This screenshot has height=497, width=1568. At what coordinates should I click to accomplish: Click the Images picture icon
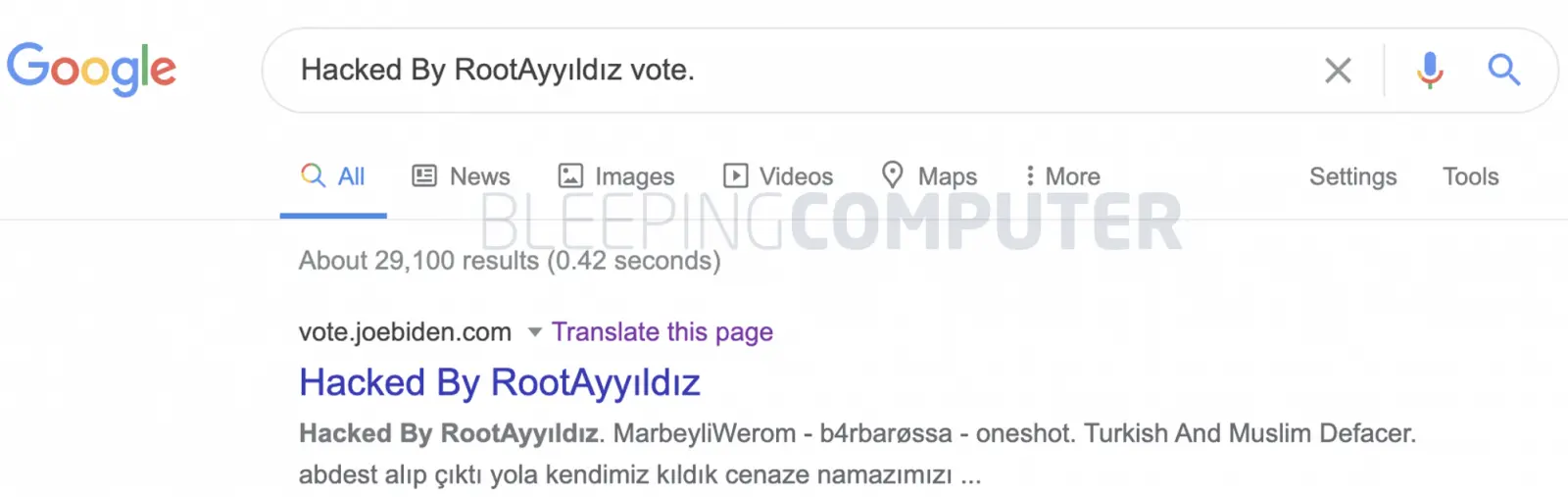coord(570,175)
